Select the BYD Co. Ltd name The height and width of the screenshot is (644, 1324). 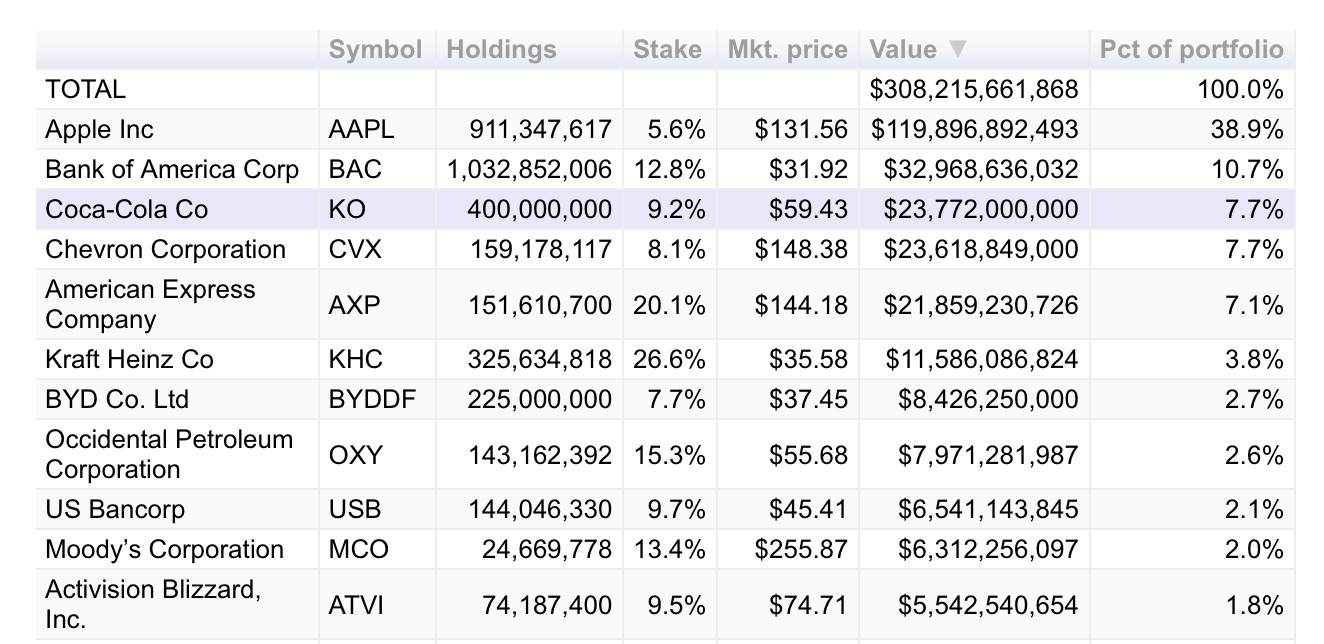116,399
